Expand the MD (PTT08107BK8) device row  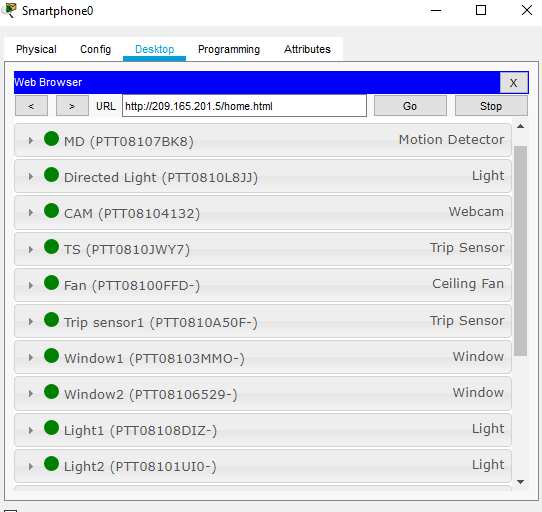point(31,141)
